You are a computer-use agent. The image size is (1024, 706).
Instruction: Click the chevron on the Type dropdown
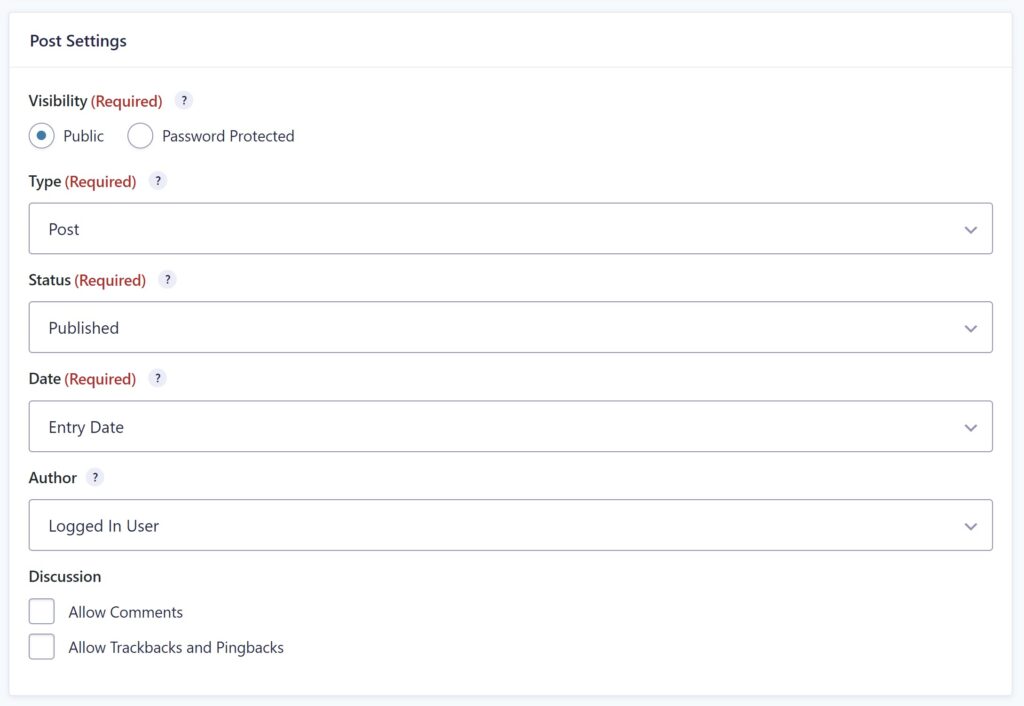(970, 229)
